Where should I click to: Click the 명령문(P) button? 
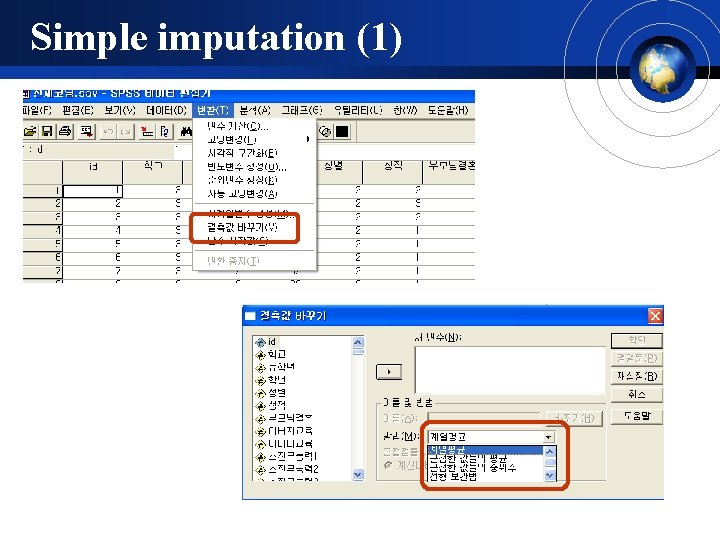point(637,358)
